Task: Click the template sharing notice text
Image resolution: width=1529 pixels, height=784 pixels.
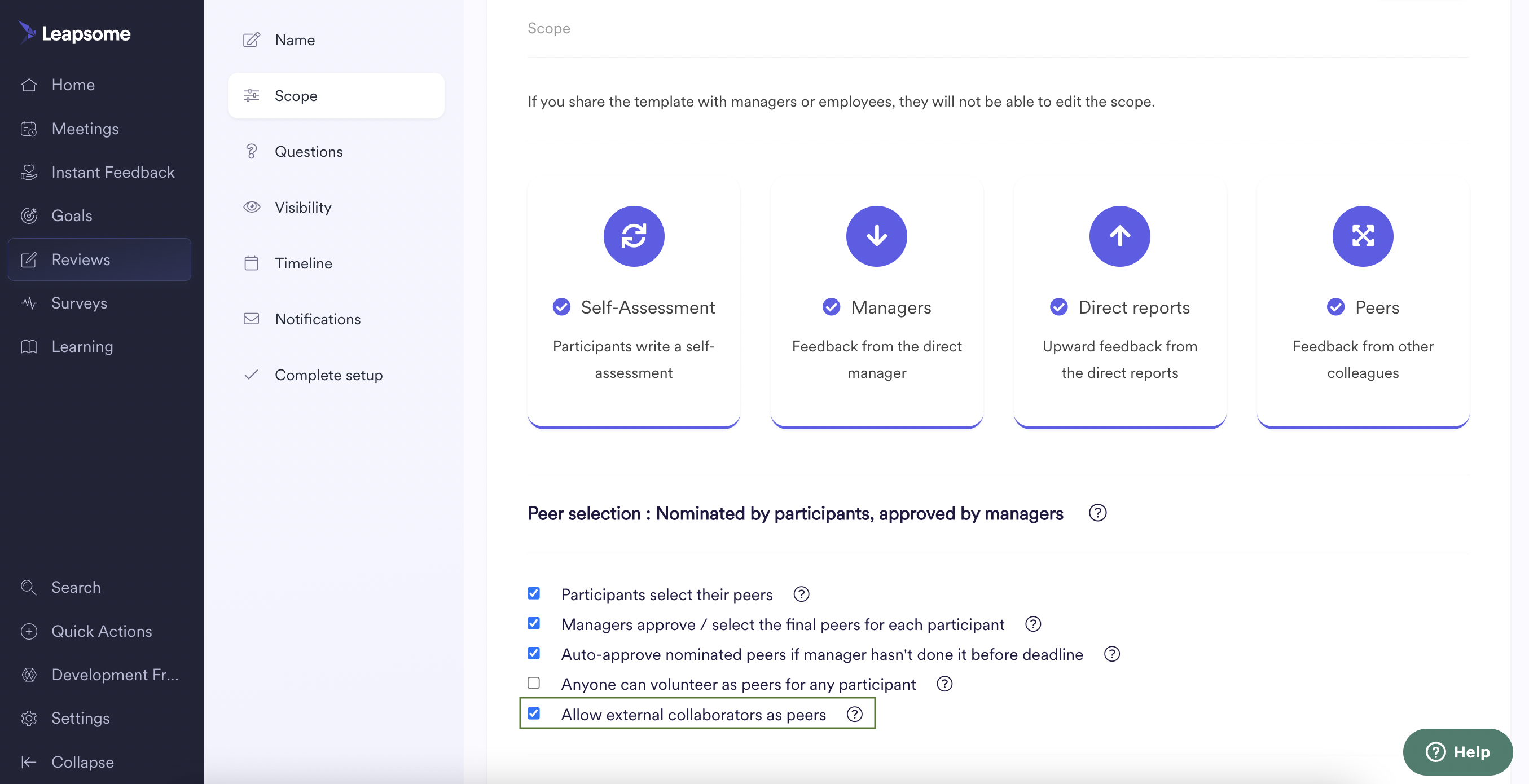Action: [x=841, y=102]
